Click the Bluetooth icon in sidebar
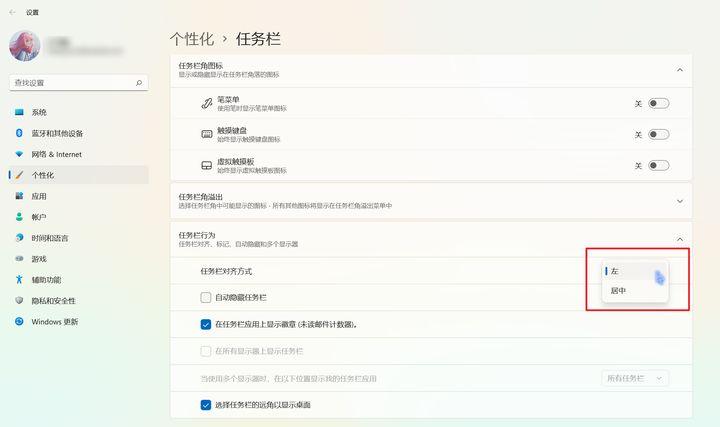Screen dimensions: 720x427 tap(19, 133)
